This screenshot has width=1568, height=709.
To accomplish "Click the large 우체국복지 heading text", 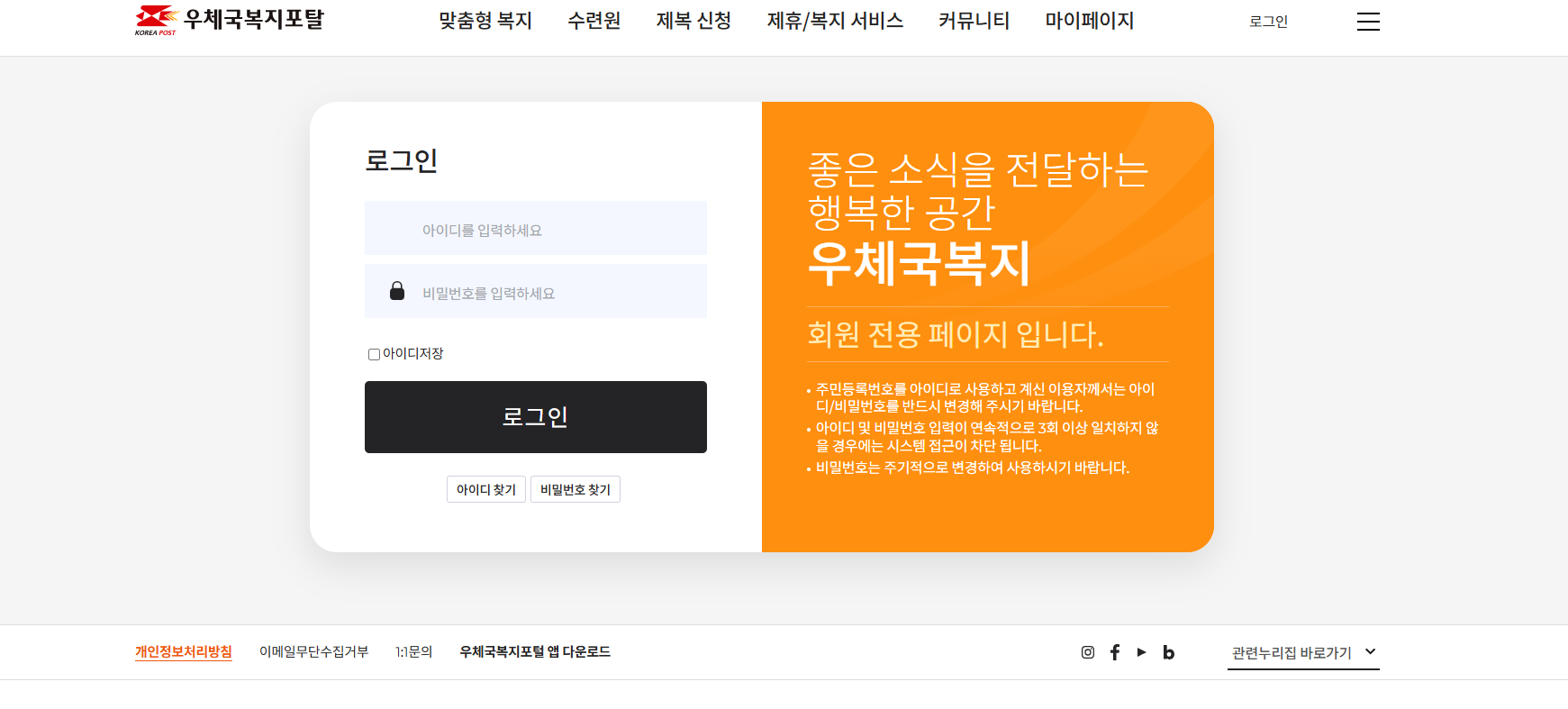I will click(919, 263).
